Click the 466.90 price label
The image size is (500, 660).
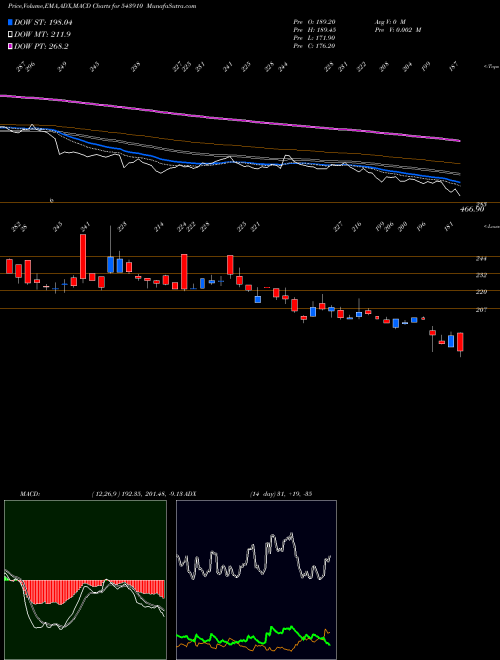pyautogui.click(x=472, y=209)
